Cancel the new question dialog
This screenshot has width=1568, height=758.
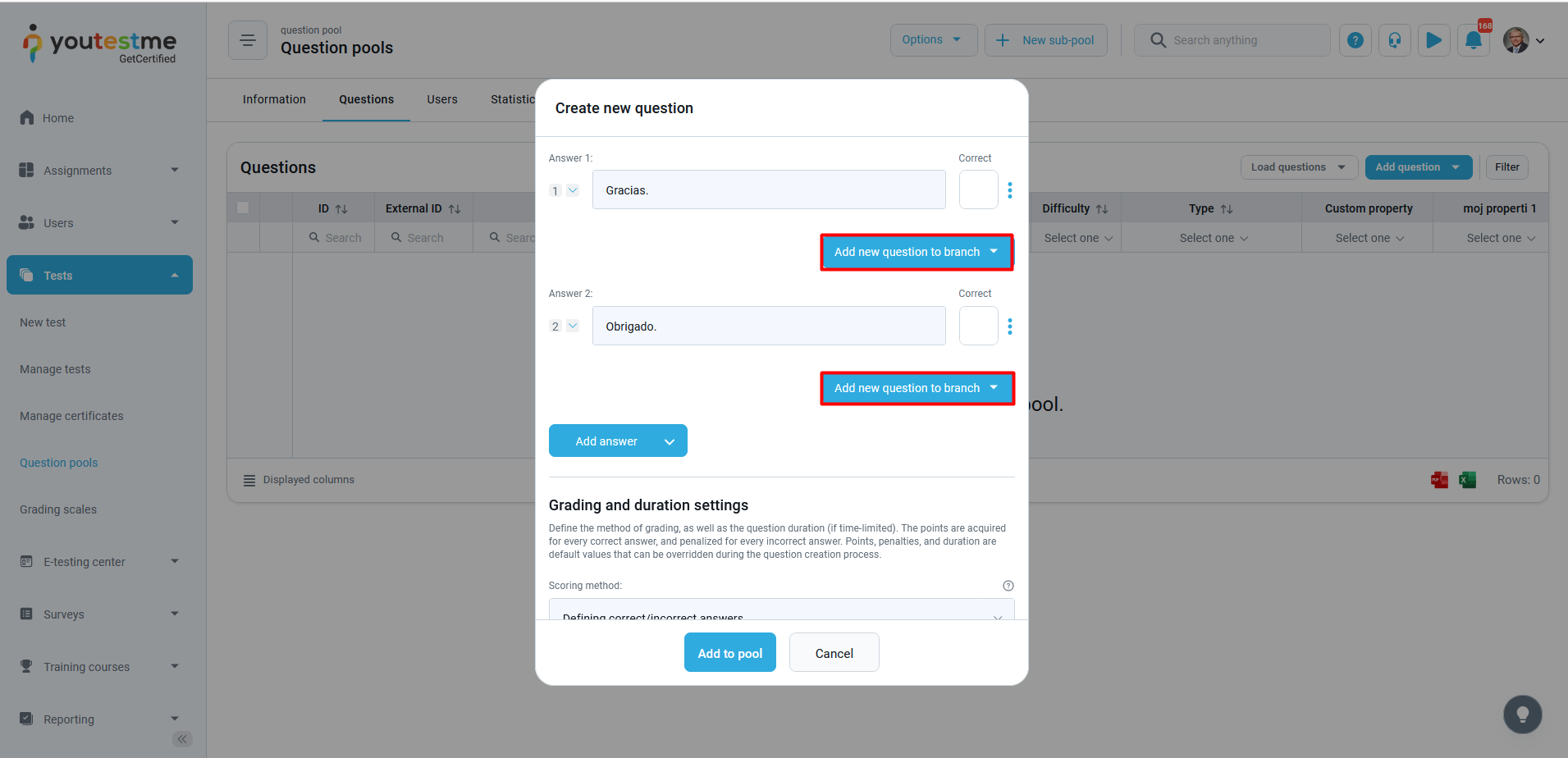coord(834,653)
